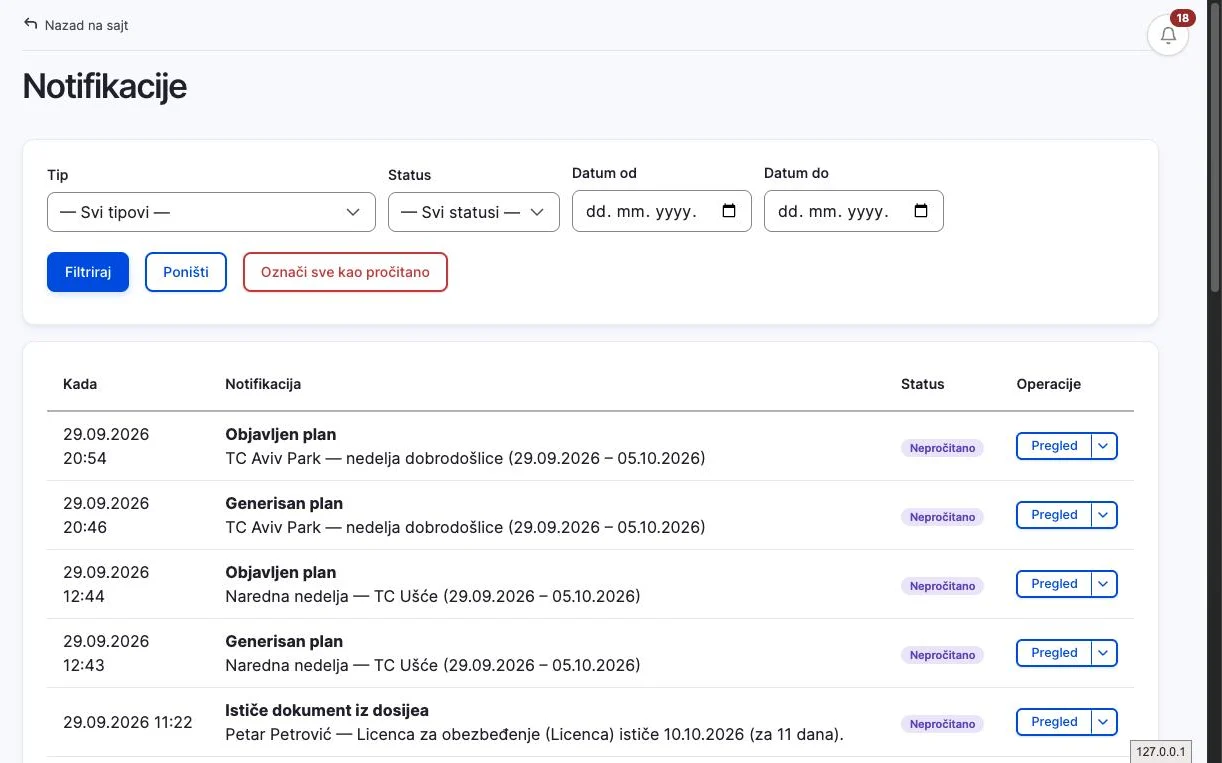Open the Tip dropdown showing Svi tipovi
Viewport: 1222px width, 763px height.
click(211, 212)
